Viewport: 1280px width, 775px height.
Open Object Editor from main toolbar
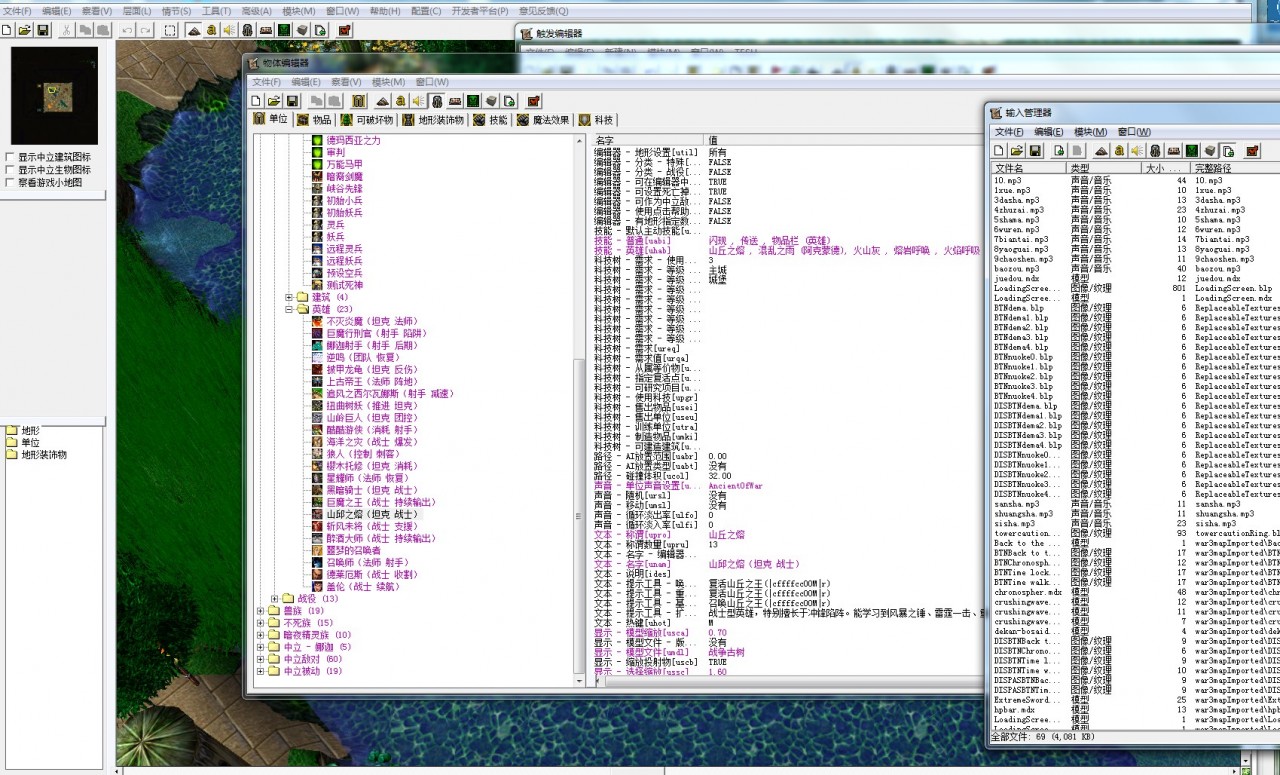(248, 30)
